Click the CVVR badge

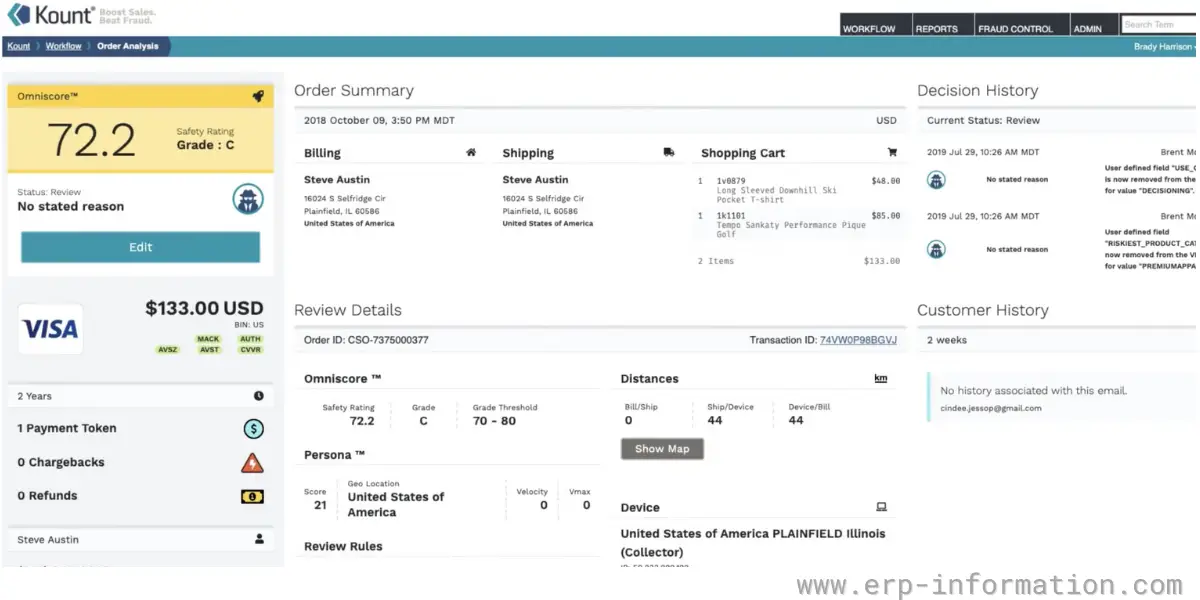point(250,350)
